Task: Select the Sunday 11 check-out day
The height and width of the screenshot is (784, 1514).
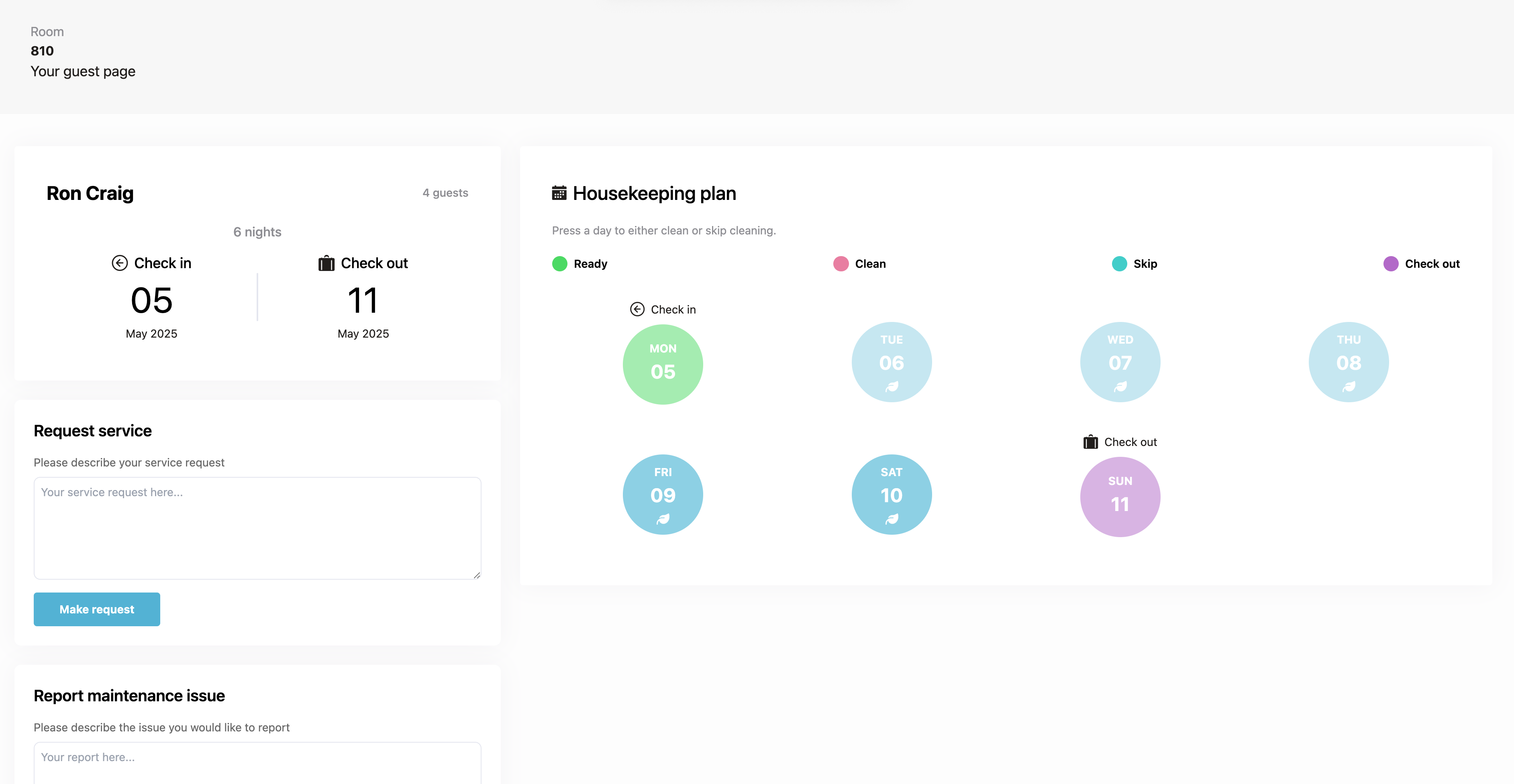Action: (1120, 497)
